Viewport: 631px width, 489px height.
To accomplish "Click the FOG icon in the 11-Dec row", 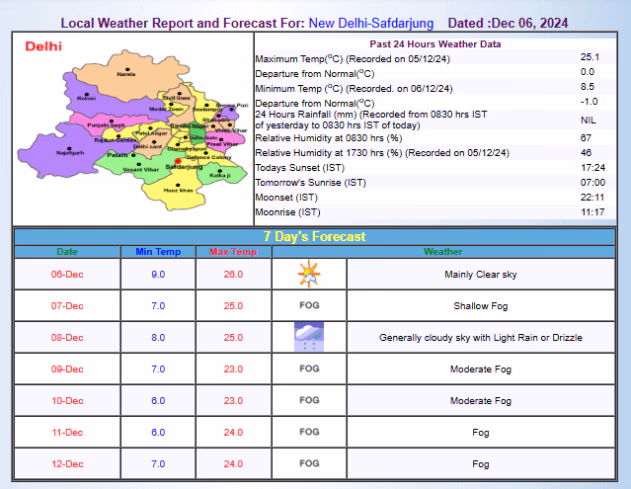I will click(x=308, y=432).
